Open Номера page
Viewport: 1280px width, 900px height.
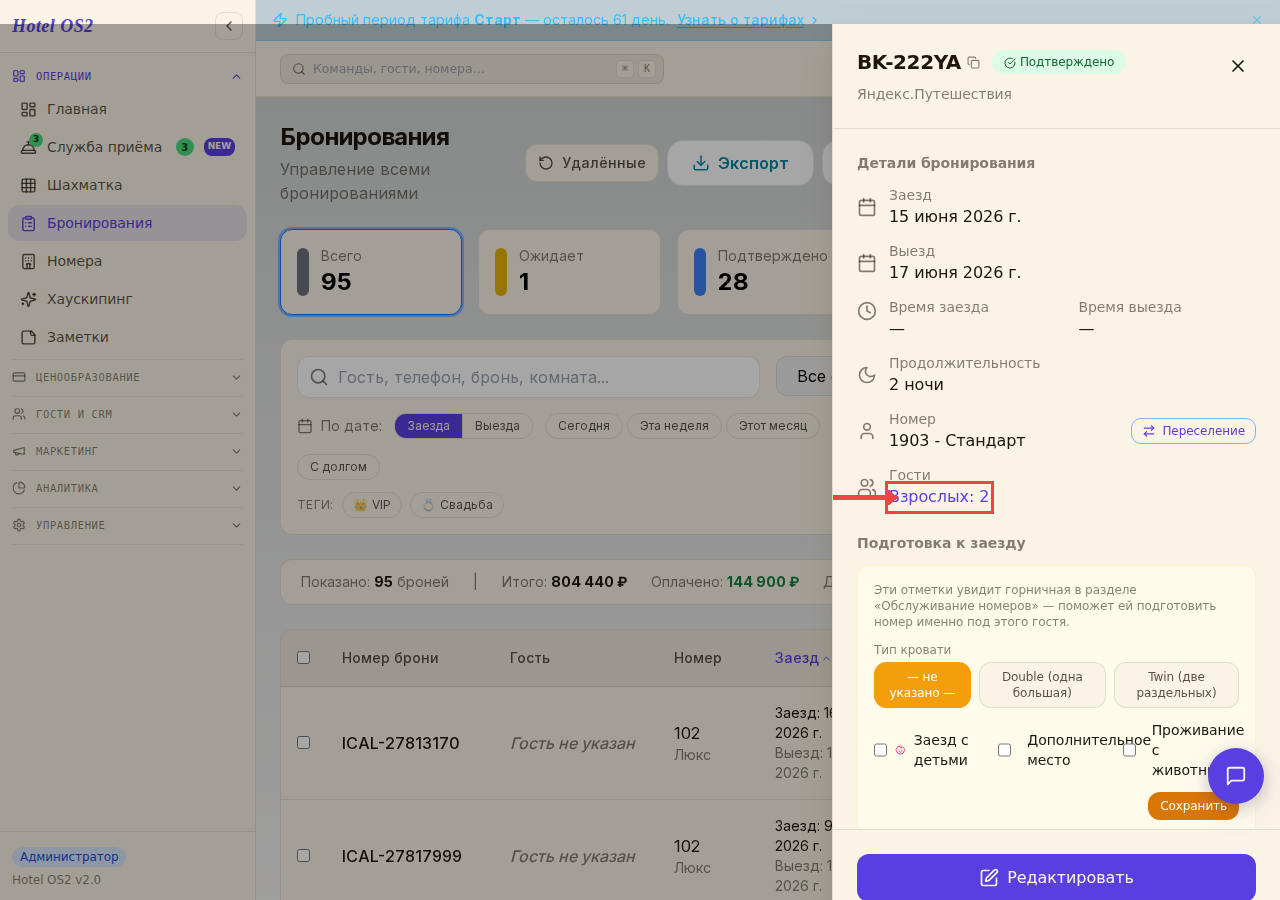pyautogui.click(x=127, y=261)
